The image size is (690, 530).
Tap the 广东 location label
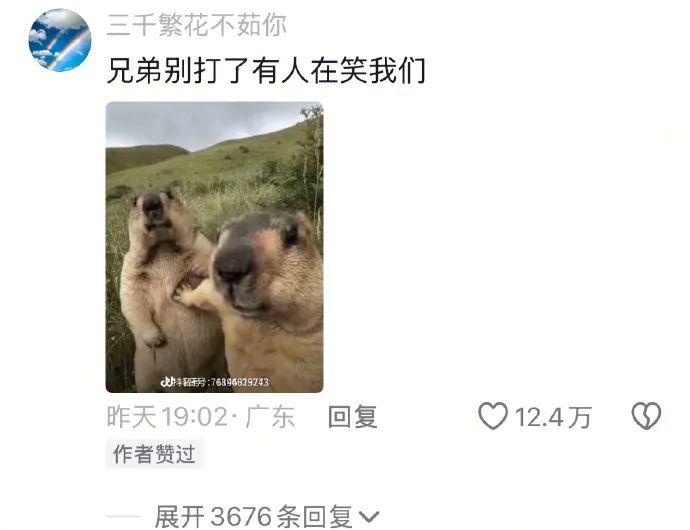[270, 416]
